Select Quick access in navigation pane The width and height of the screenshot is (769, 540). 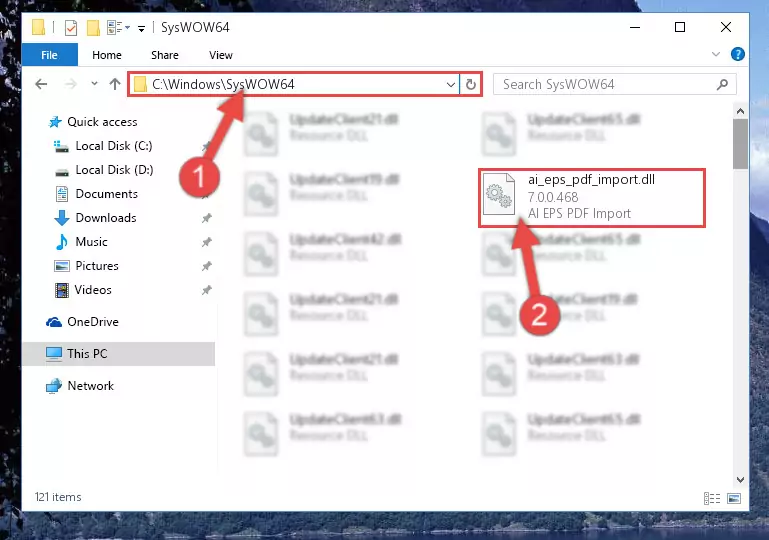point(93,122)
